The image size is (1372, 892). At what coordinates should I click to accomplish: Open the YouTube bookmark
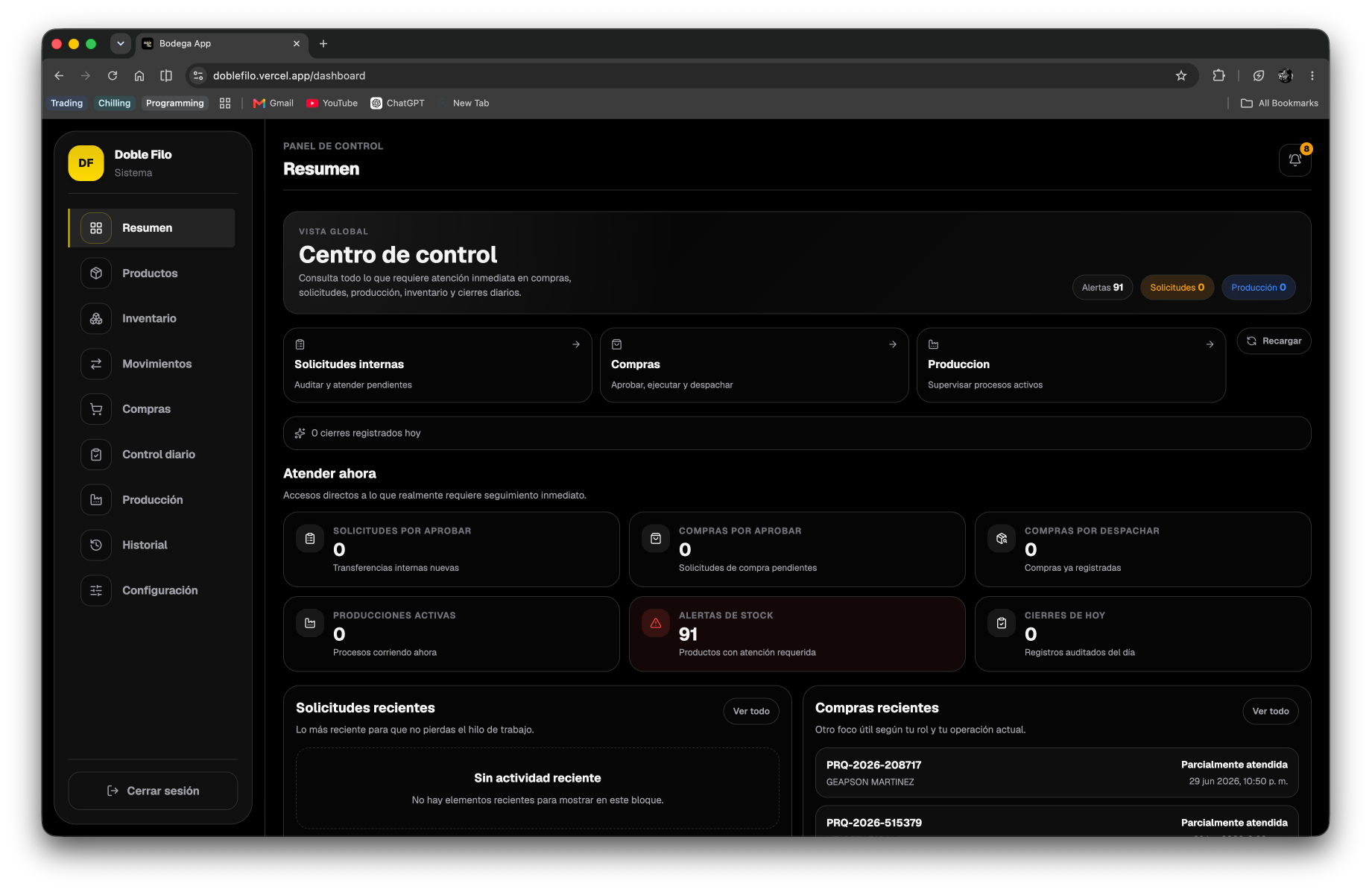tap(332, 104)
